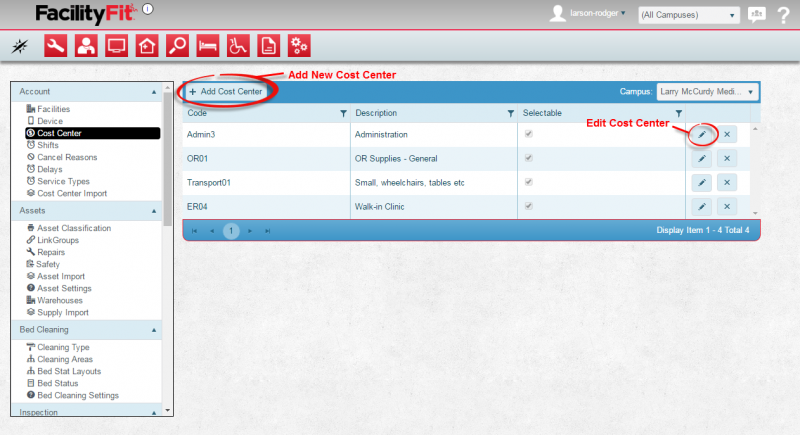
Task: Open the document reports toolbar icon
Action: (x=269, y=46)
